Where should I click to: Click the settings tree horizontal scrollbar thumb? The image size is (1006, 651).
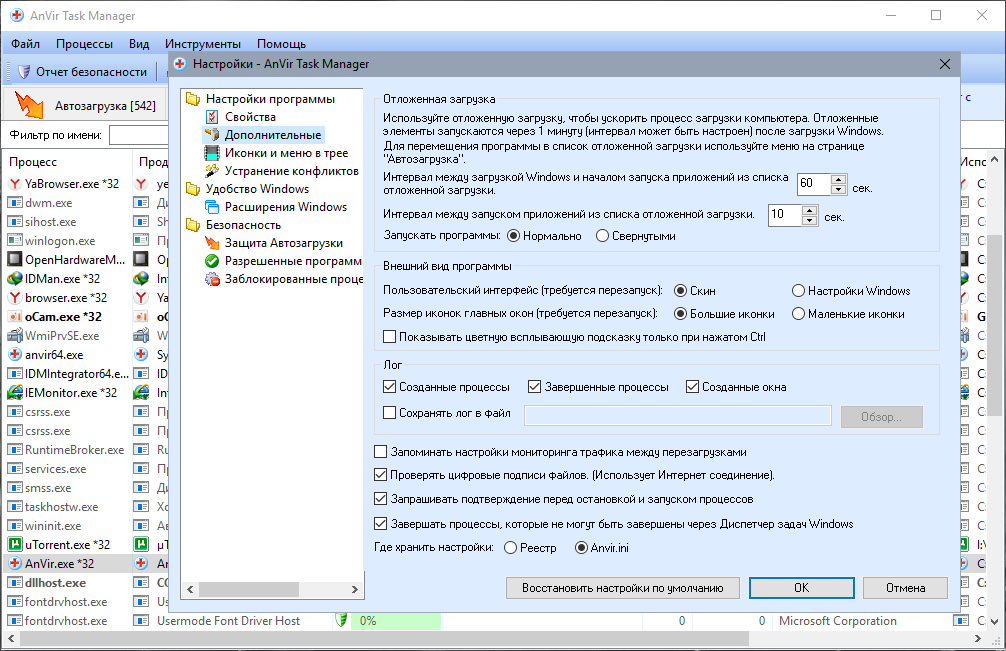click(x=249, y=589)
